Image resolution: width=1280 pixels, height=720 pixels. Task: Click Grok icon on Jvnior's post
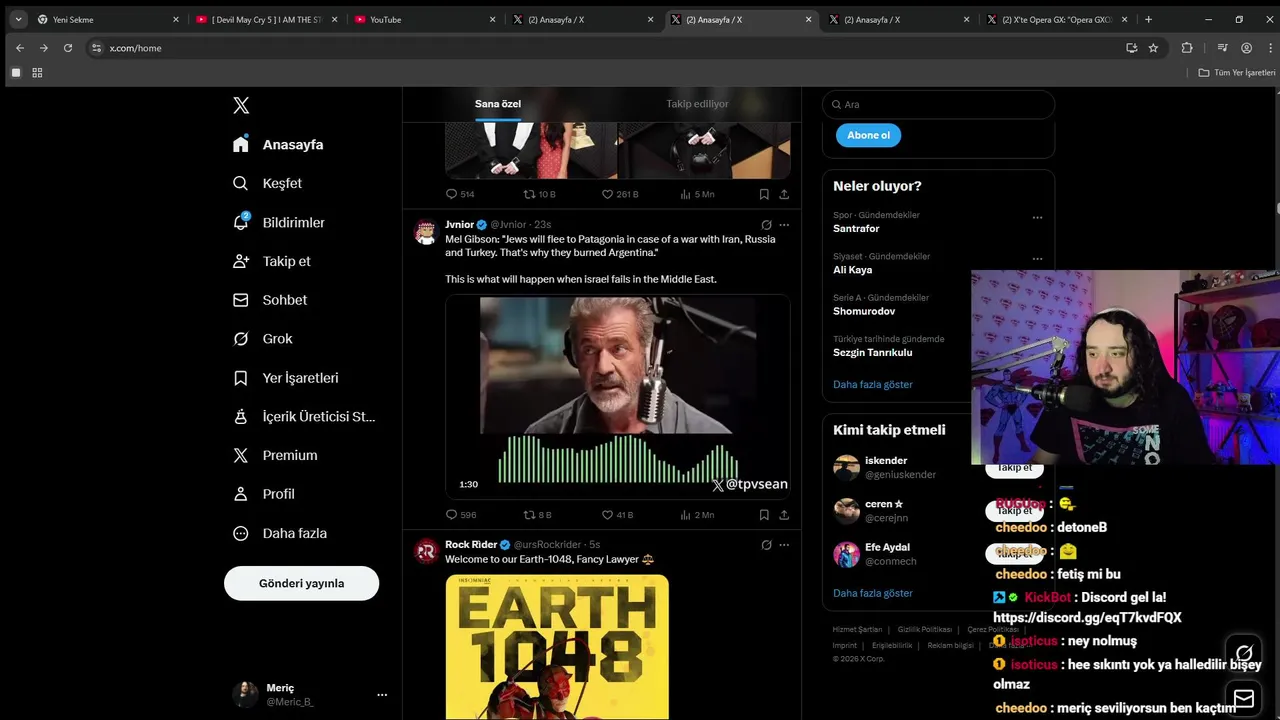pyautogui.click(x=766, y=225)
